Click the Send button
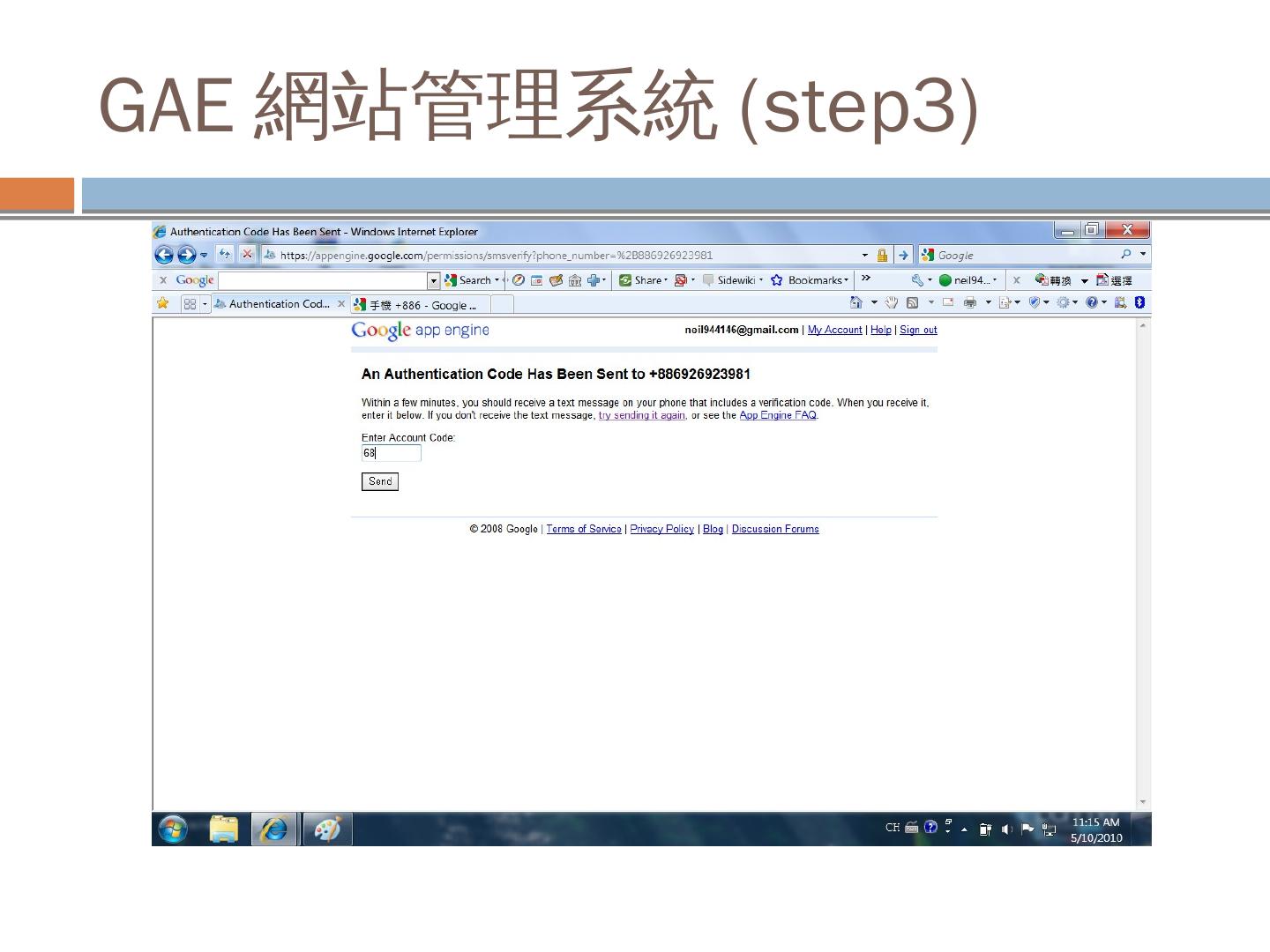This screenshot has width=1270, height=952. (380, 481)
